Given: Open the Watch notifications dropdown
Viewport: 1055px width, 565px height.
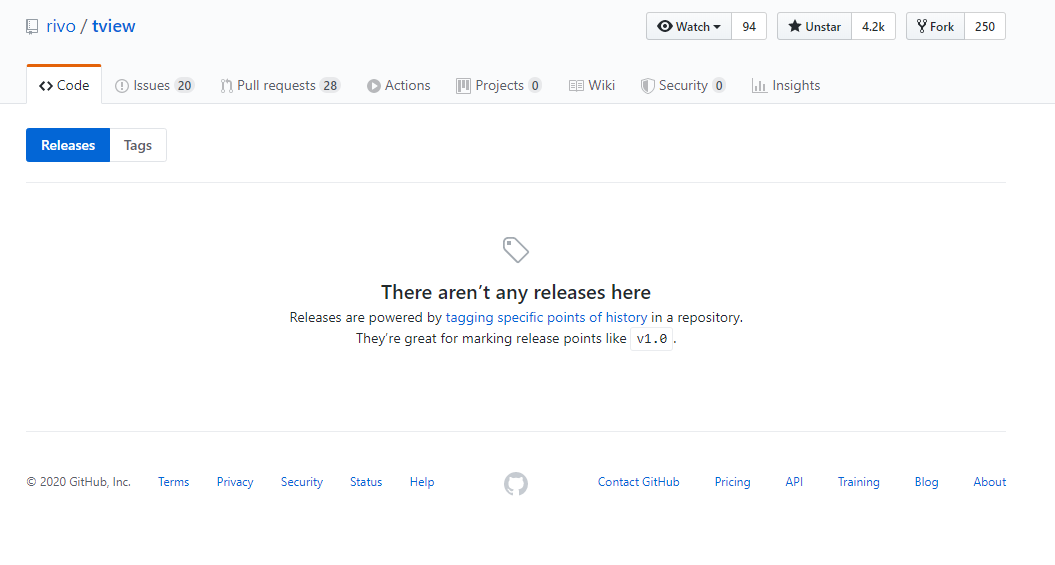Looking at the screenshot, I should 689,26.
